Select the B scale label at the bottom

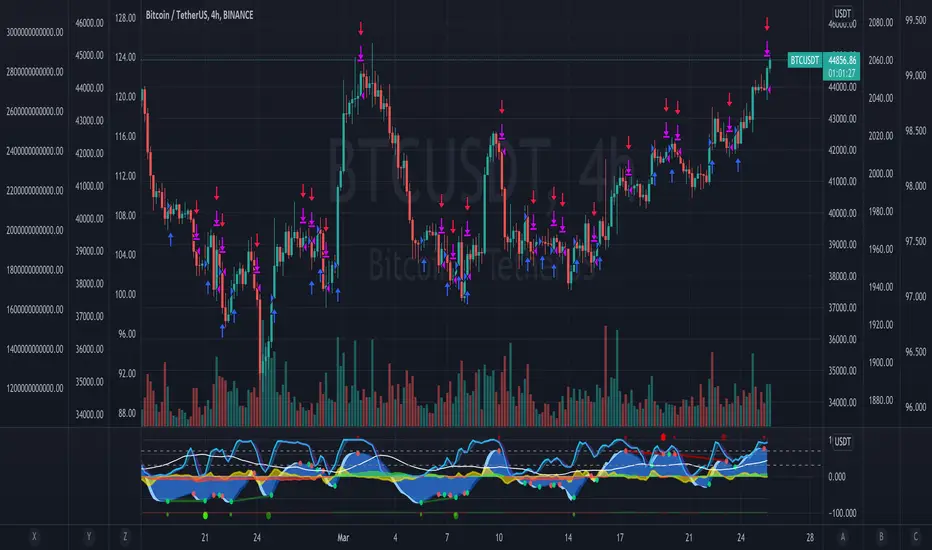pos(881,536)
